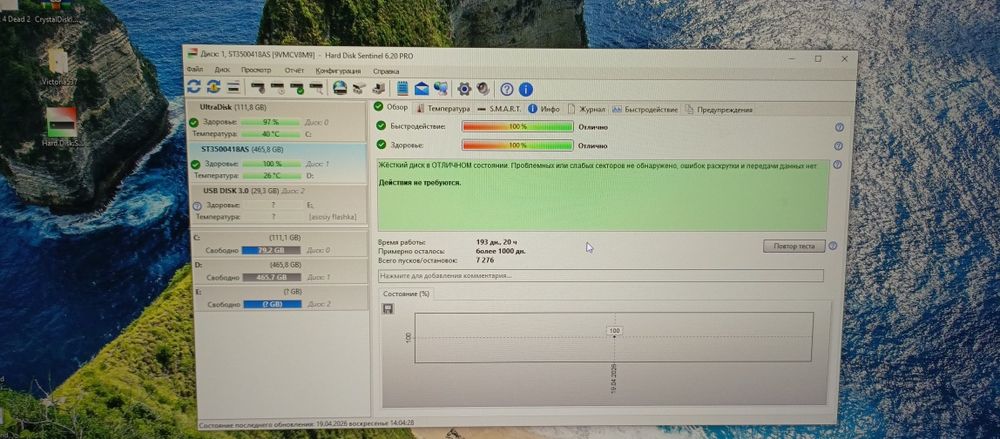The image size is (1000, 439).
Task: Select the USB DISK 3.0 drive entry
Action: coord(277,204)
